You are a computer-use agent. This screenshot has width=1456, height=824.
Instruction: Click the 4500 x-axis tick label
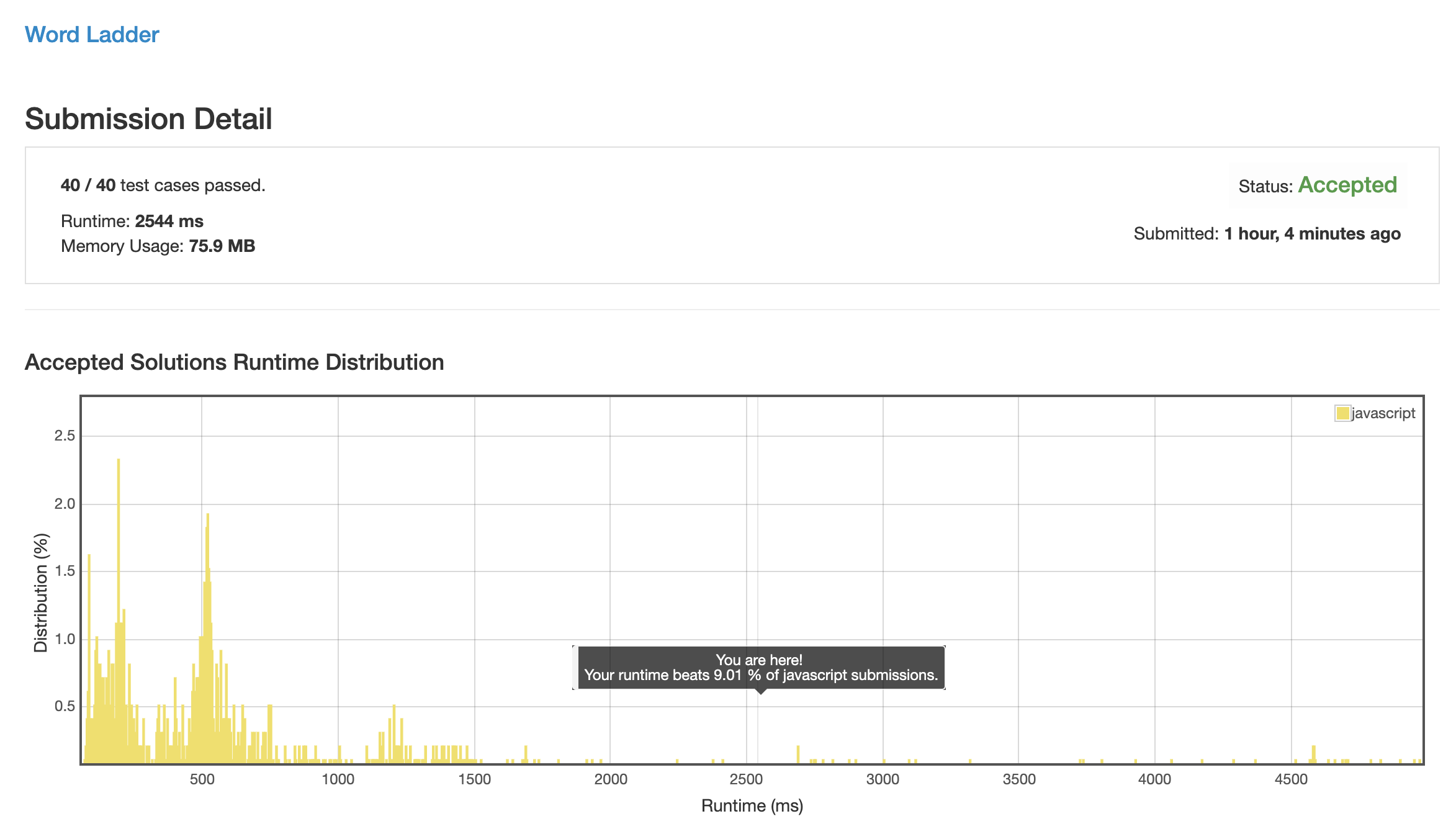(x=1292, y=779)
